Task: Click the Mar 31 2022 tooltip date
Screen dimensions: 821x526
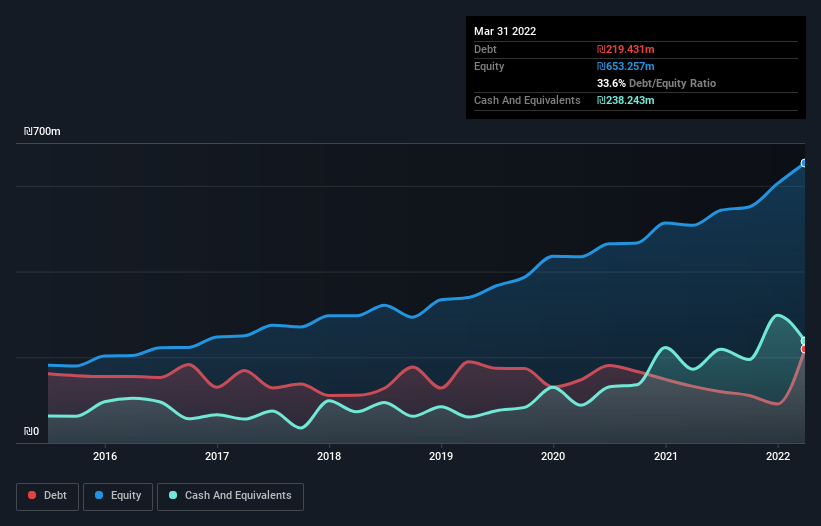Action: coord(505,31)
